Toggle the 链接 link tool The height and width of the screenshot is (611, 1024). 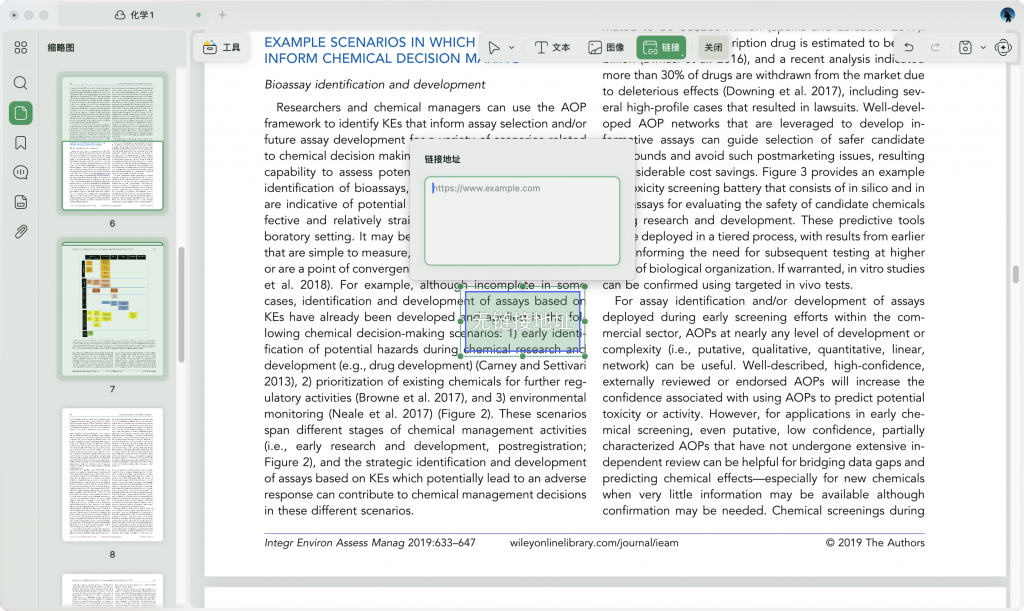661,48
